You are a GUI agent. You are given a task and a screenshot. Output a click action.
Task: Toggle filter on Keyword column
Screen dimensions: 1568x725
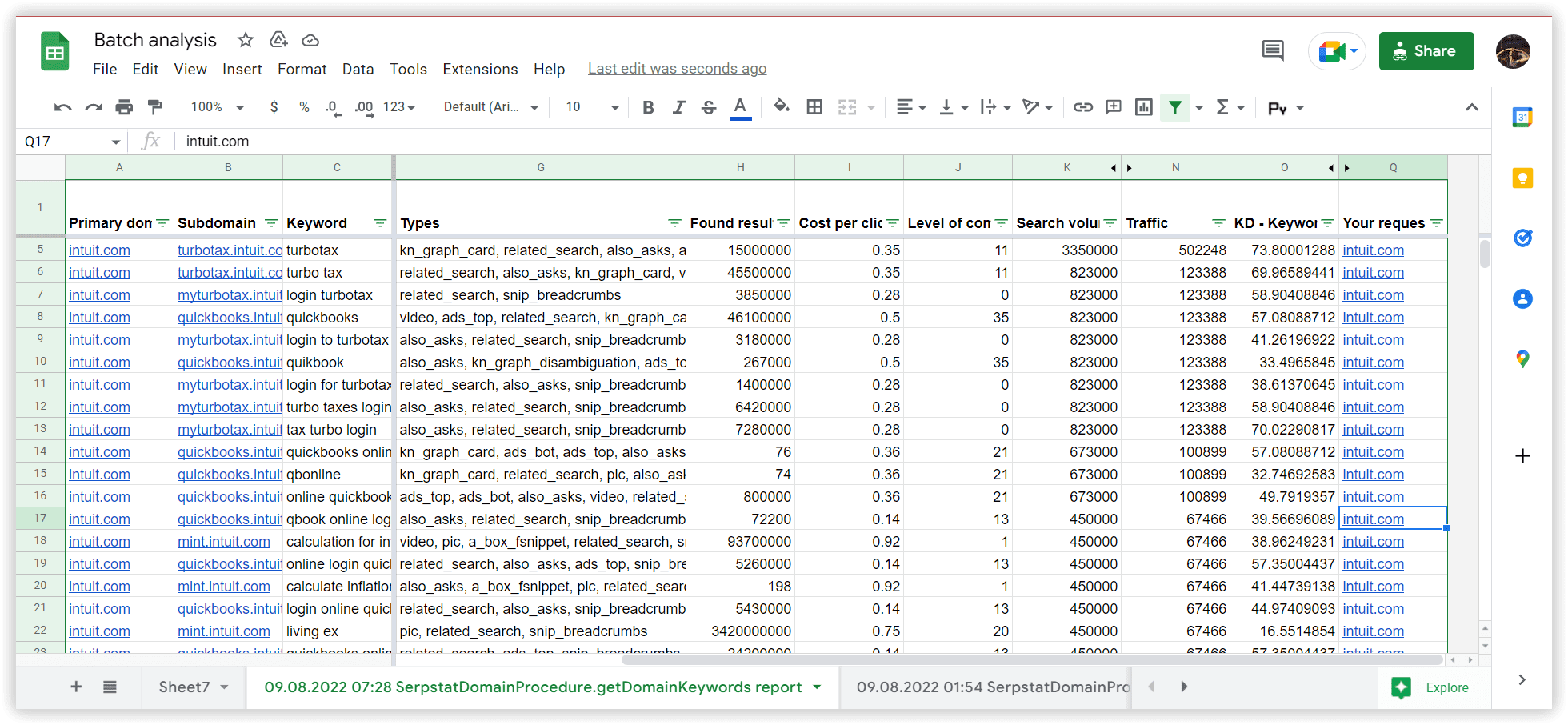380,223
